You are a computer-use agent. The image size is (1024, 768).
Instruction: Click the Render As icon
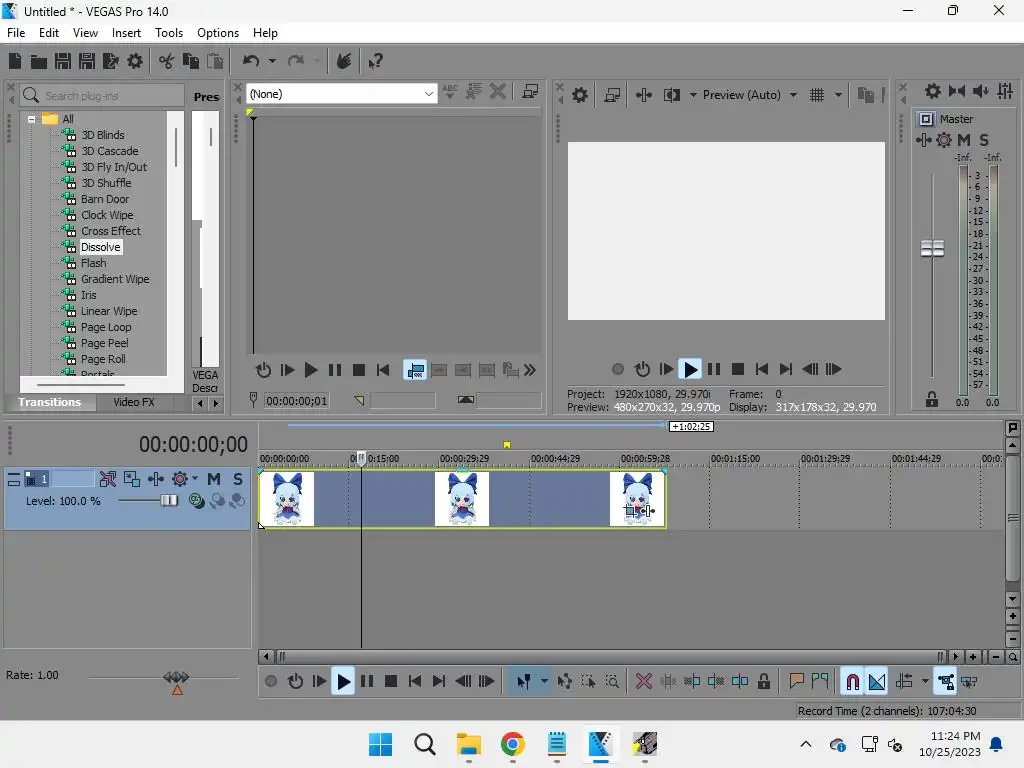tap(110, 61)
